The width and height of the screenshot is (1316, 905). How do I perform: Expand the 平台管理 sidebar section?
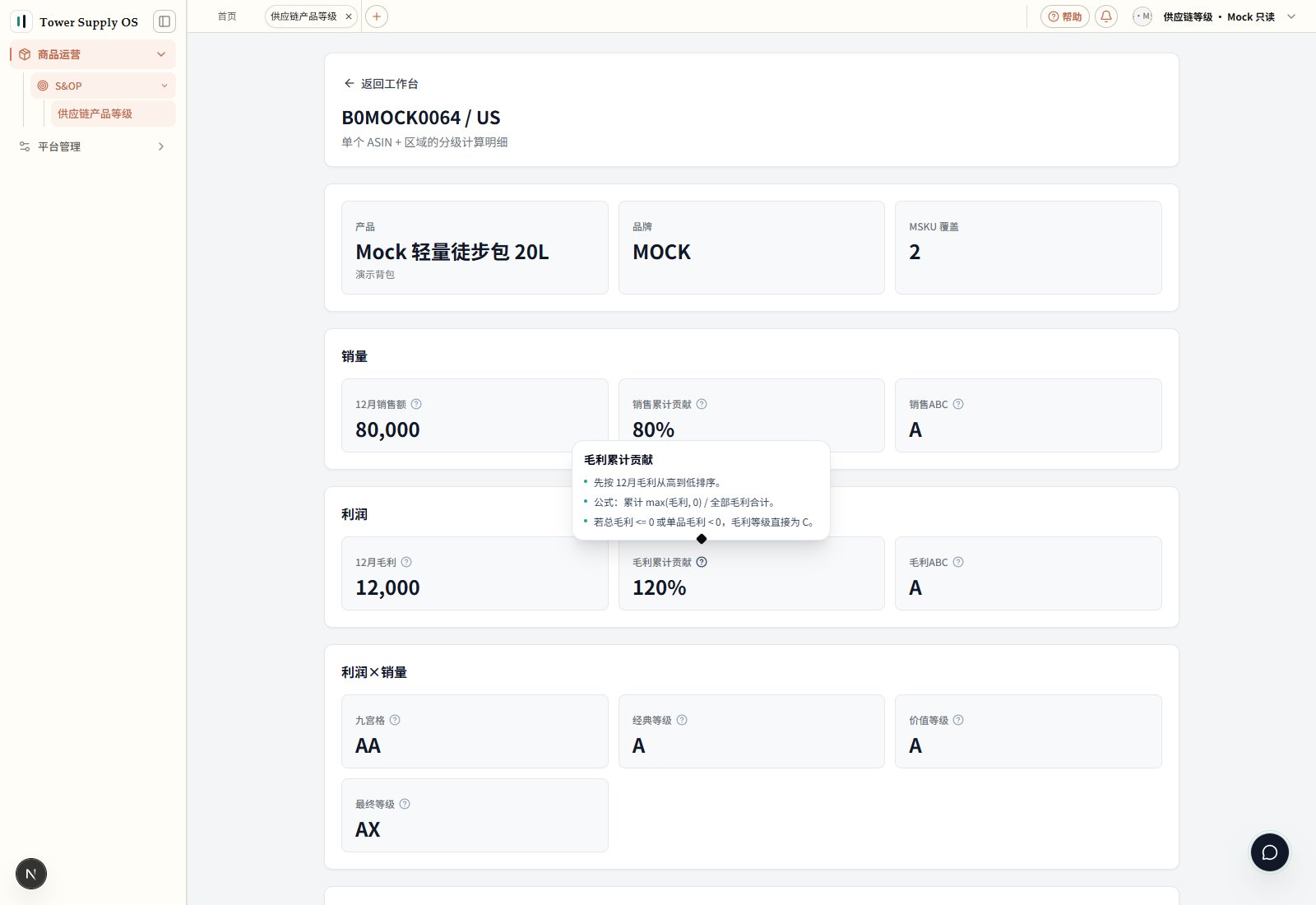point(161,146)
